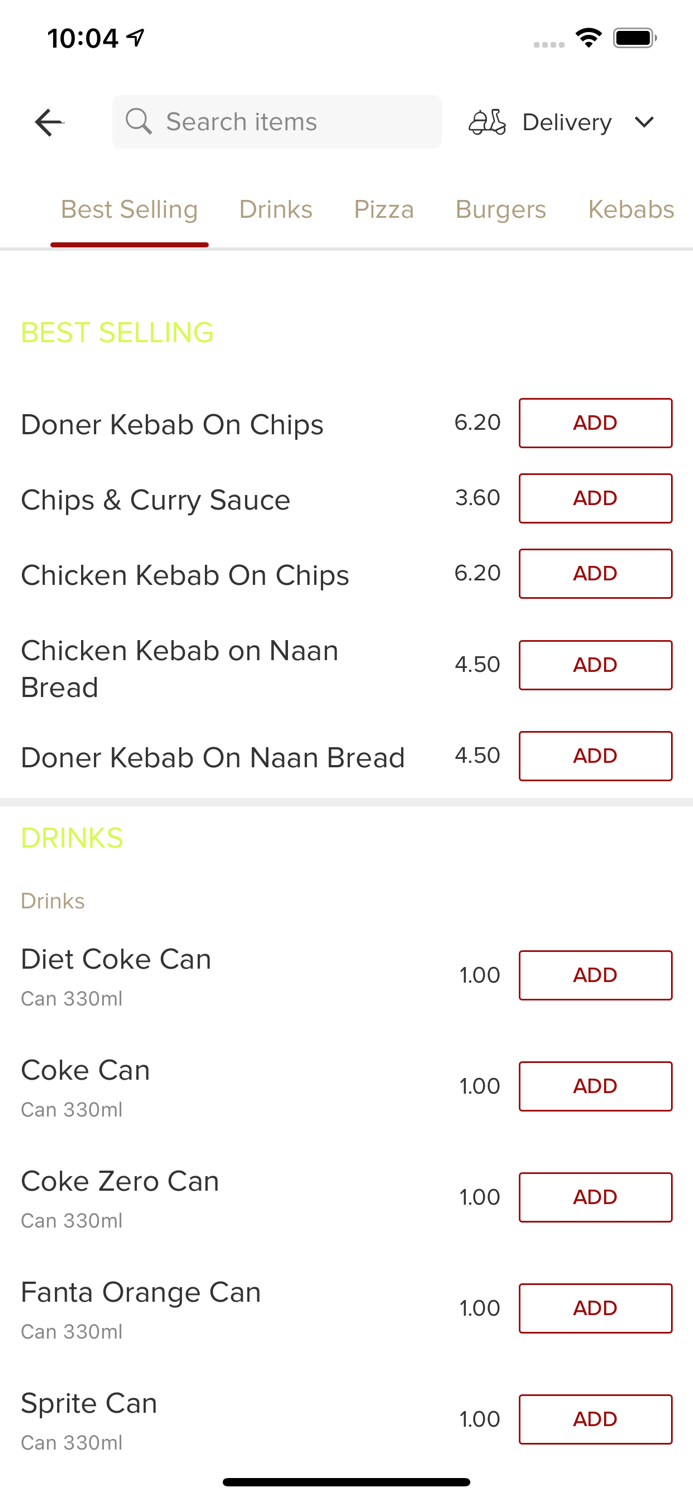Open the Pizza category tab
This screenshot has width=693, height=1500.
tap(384, 210)
